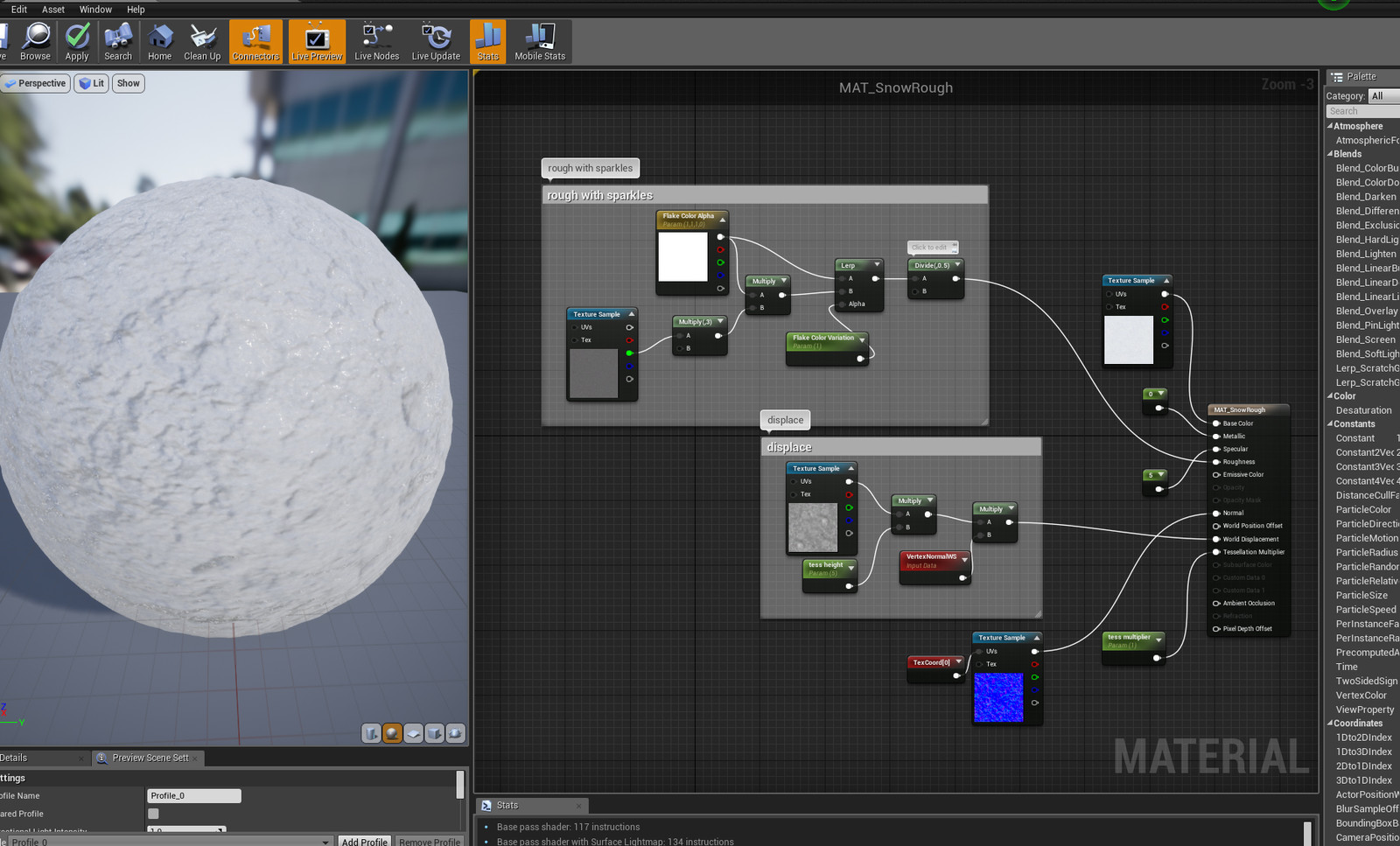Open the viewport Show options
The height and width of the screenshot is (846, 1400).
pyautogui.click(x=128, y=83)
